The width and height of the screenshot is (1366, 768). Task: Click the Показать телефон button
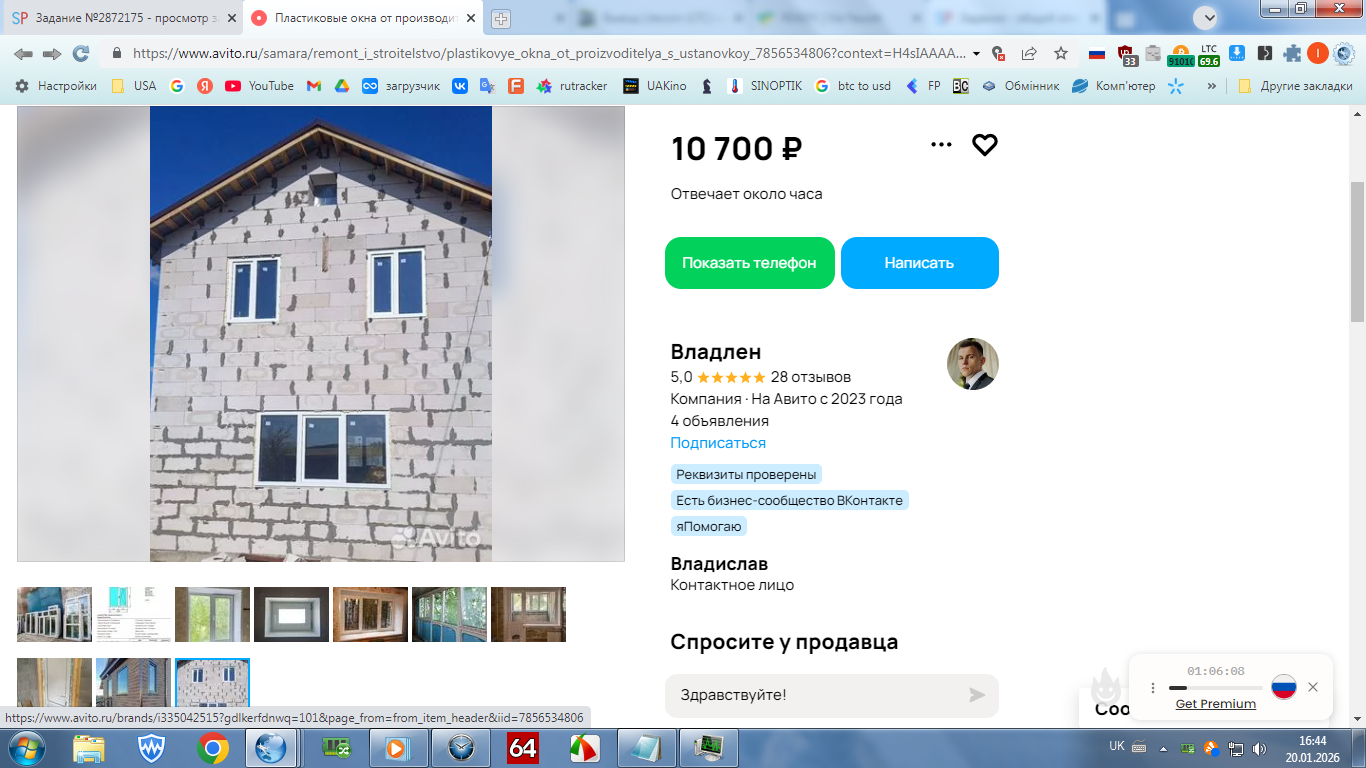(750, 263)
